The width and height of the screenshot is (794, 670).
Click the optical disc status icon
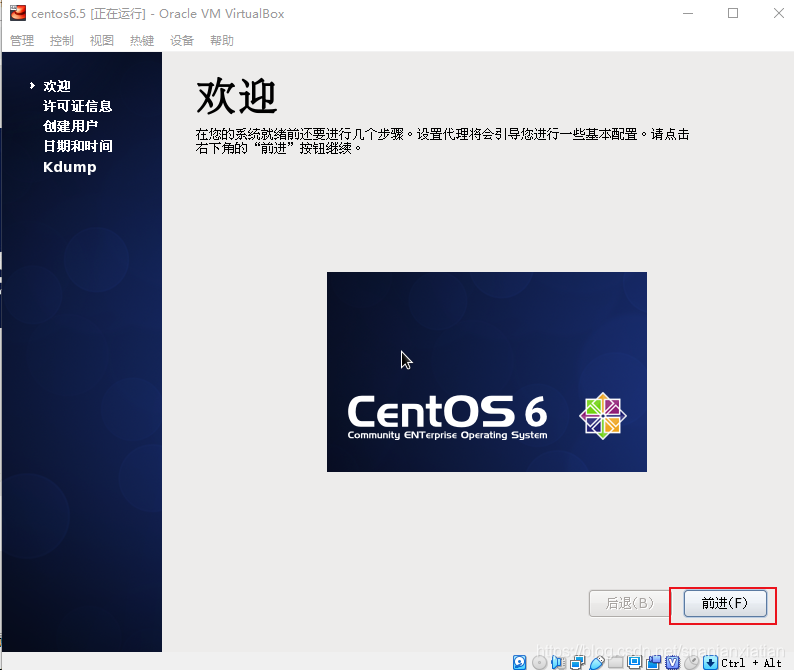(539, 662)
